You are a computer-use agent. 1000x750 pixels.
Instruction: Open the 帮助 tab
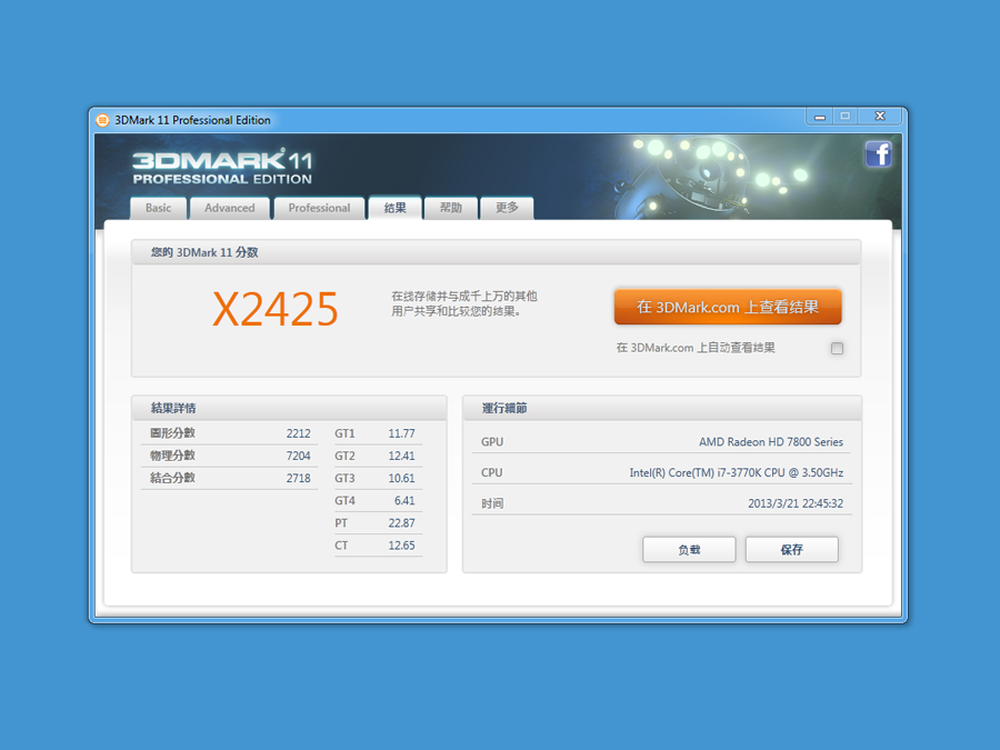(x=451, y=208)
